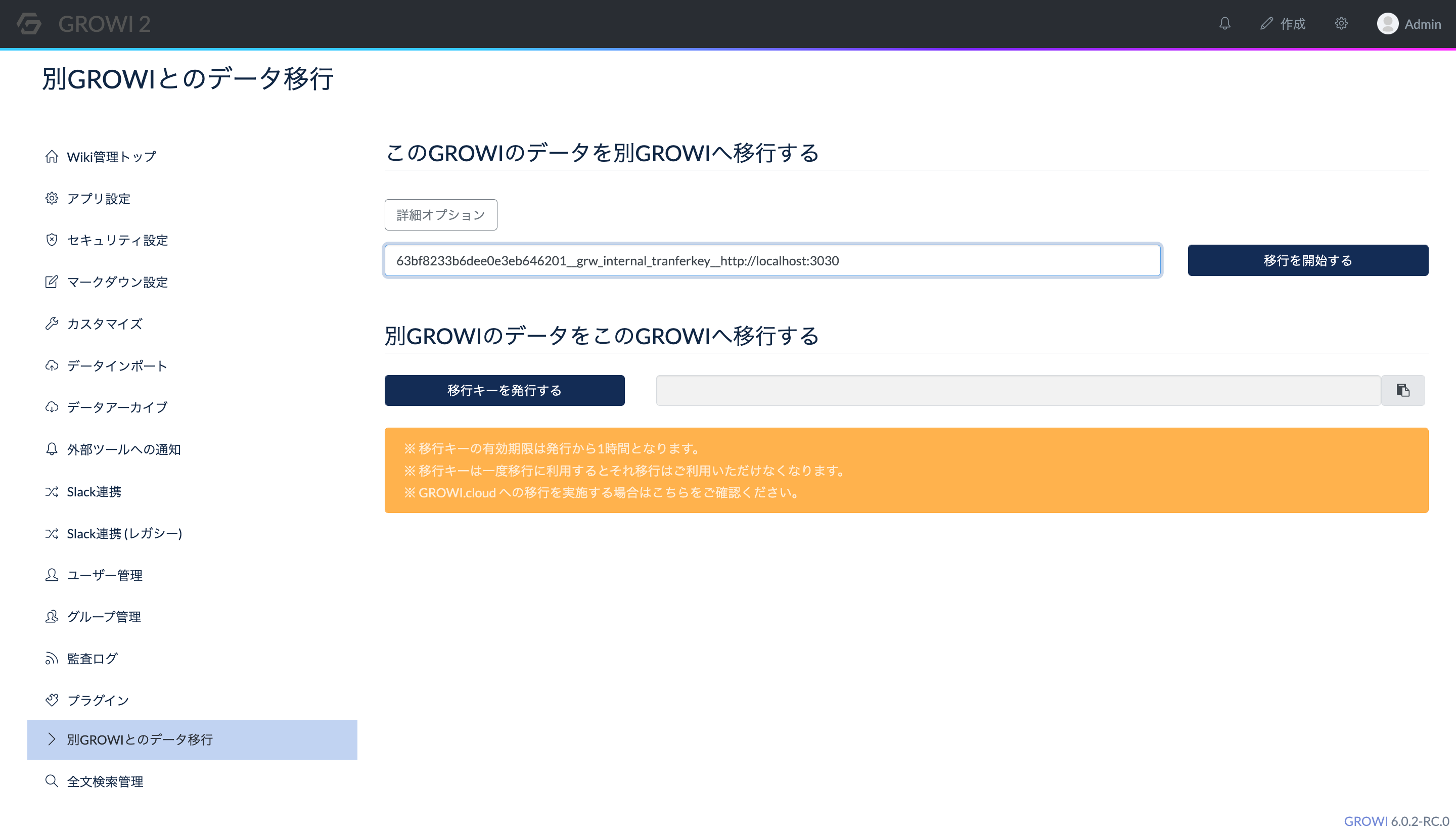Select Slack連携 (レガシー) in the sidebar
1456x830 pixels.
click(x=124, y=534)
